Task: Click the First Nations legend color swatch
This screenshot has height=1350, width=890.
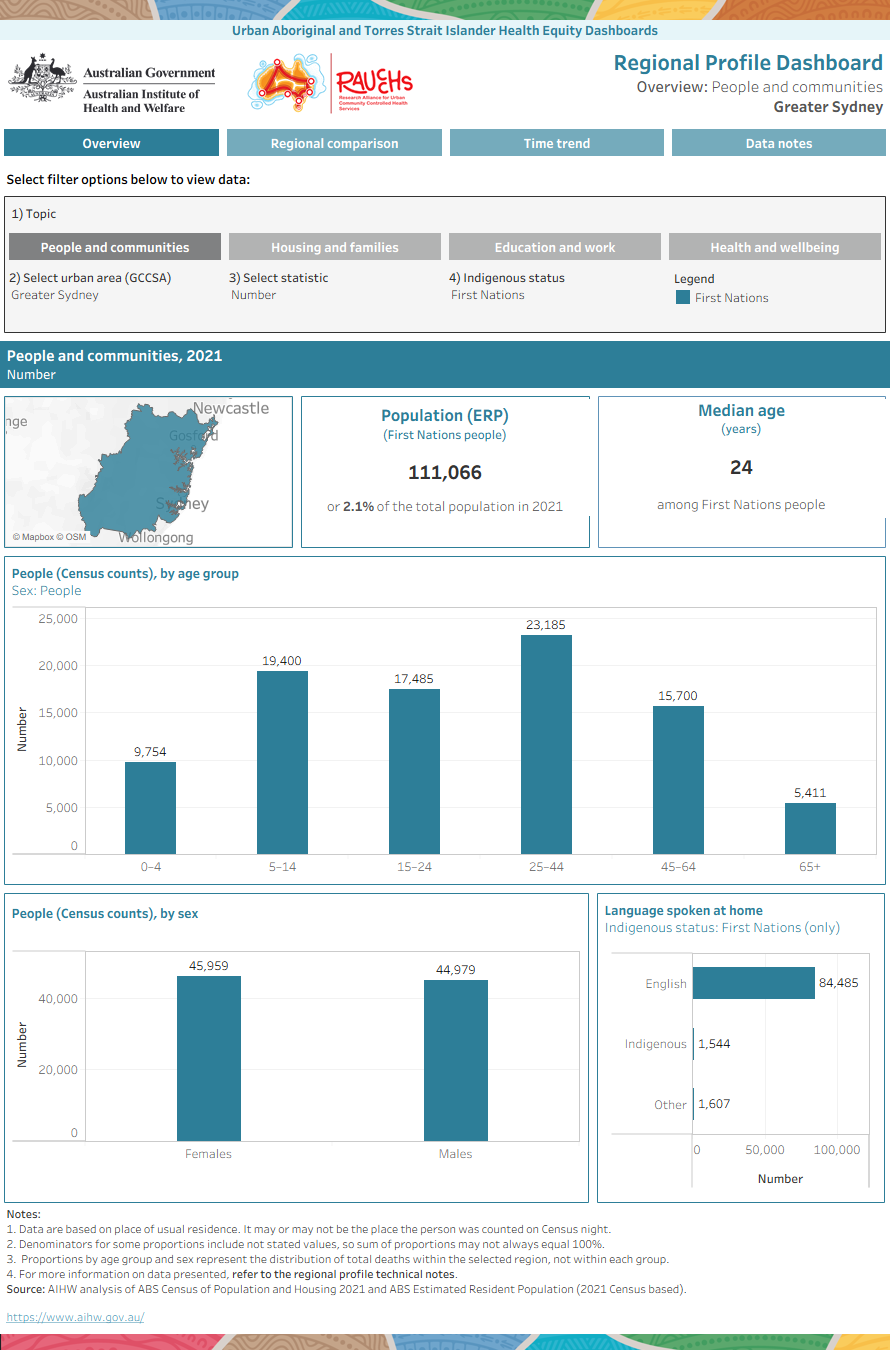Action: pyautogui.click(x=683, y=297)
